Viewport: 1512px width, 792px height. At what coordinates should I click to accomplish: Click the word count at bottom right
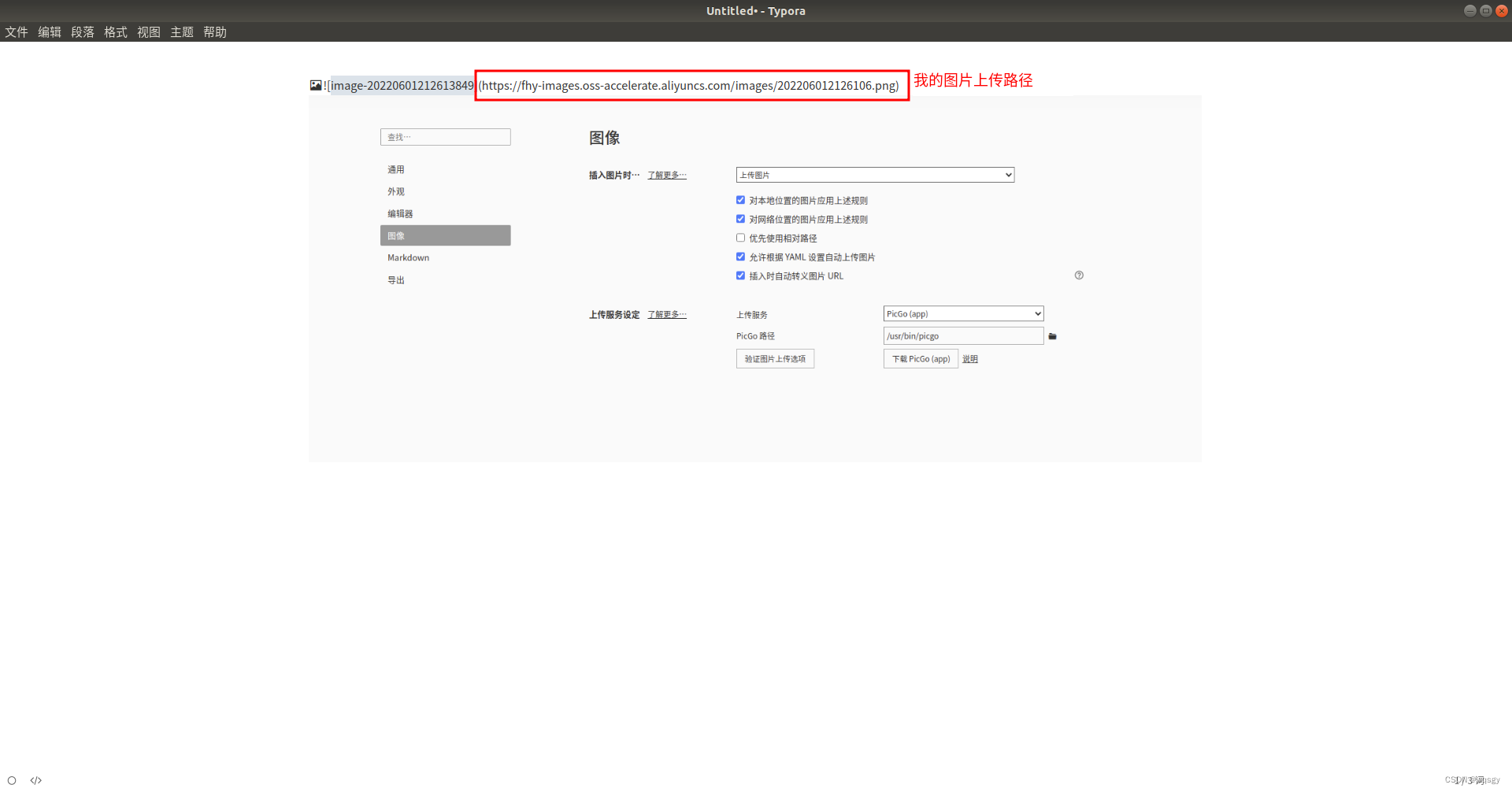pos(1470,780)
